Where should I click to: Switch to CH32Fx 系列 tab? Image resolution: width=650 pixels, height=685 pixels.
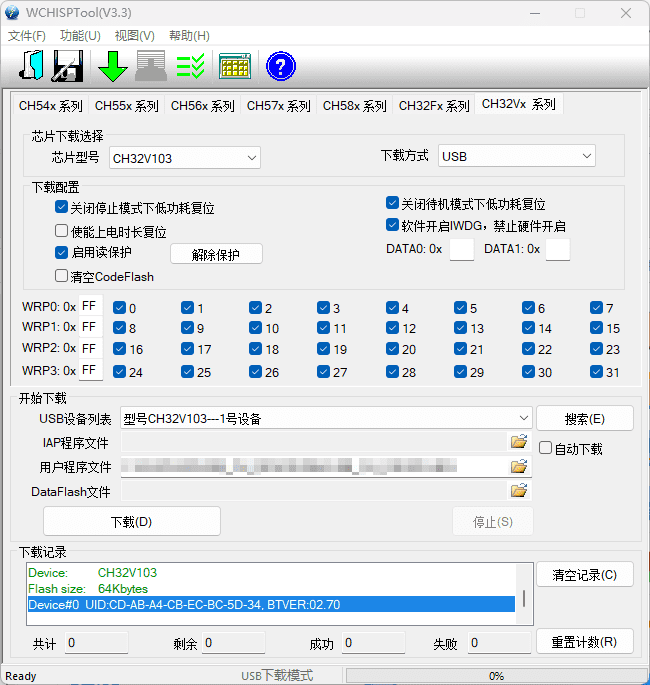(434, 105)
